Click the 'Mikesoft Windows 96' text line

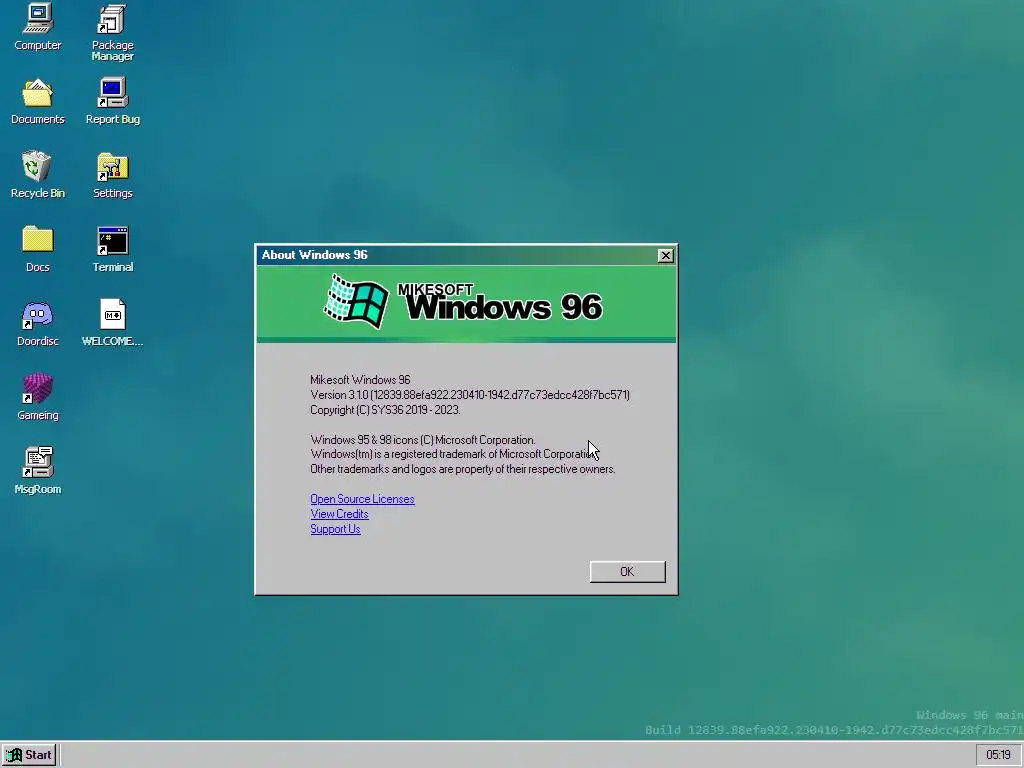click(360, 380)
